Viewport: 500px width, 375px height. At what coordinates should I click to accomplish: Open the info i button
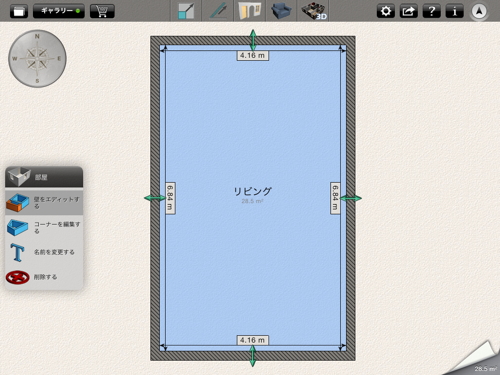pyautogui.click(x=455, y=11)
